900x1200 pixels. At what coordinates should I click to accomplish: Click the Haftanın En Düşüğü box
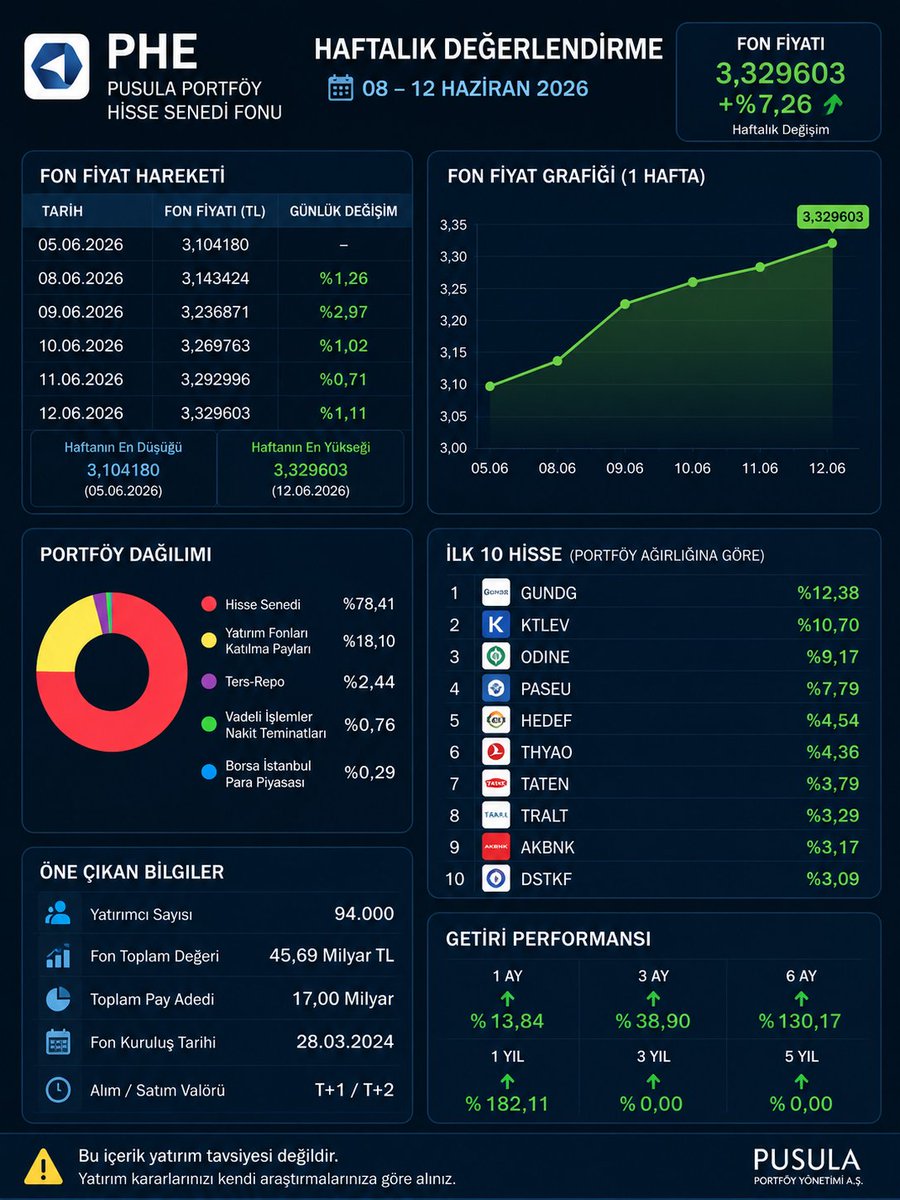[x=122, y=469]
